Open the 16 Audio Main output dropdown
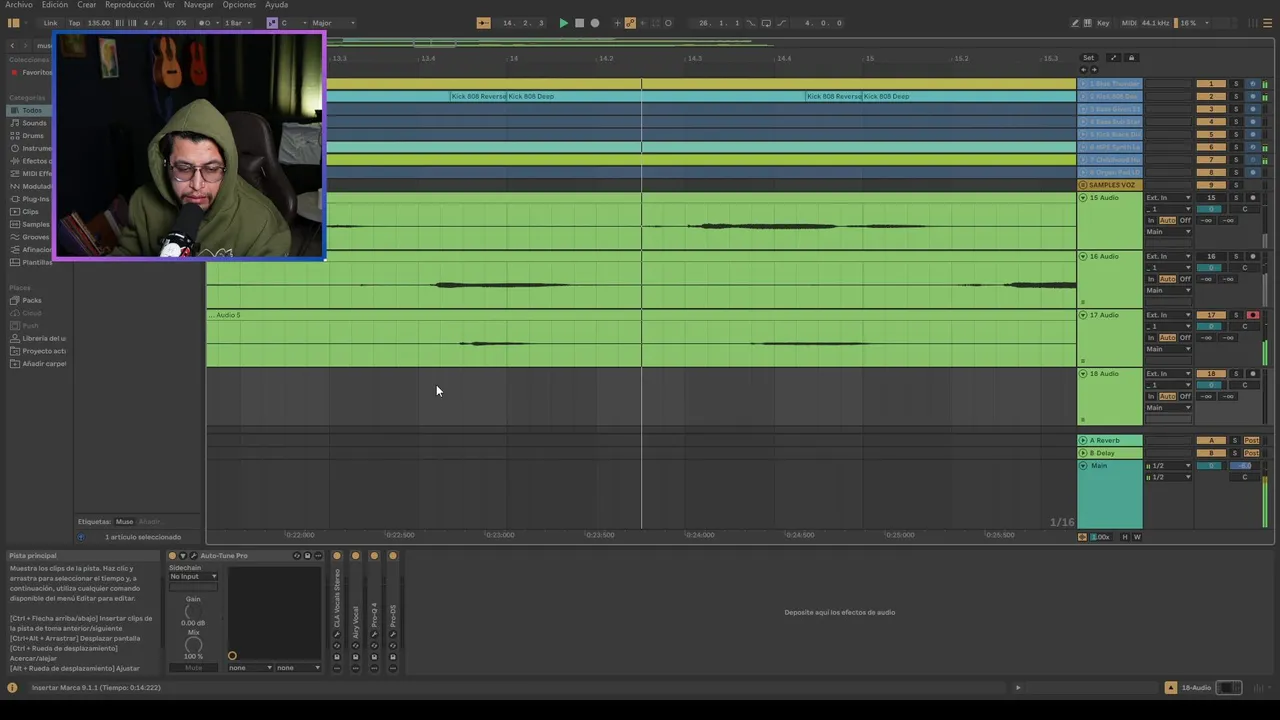This screenshot has height=720, width=1280. [x=1169, y=290]
